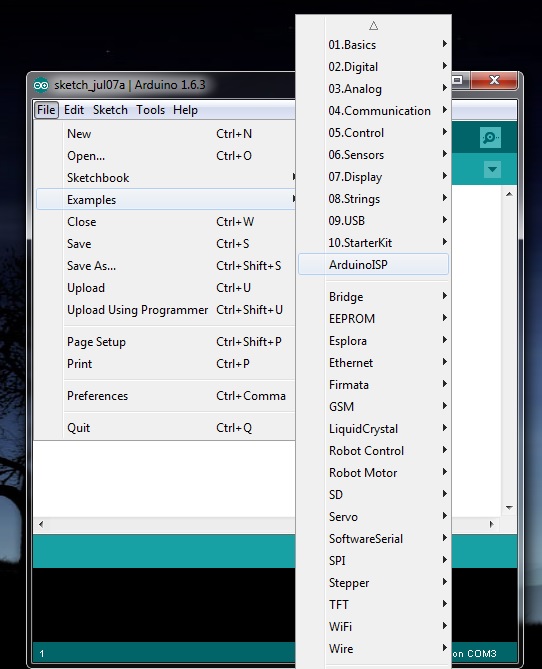Expand Bridge library examples
542x669 pixels.
click(x=373, y=297)
